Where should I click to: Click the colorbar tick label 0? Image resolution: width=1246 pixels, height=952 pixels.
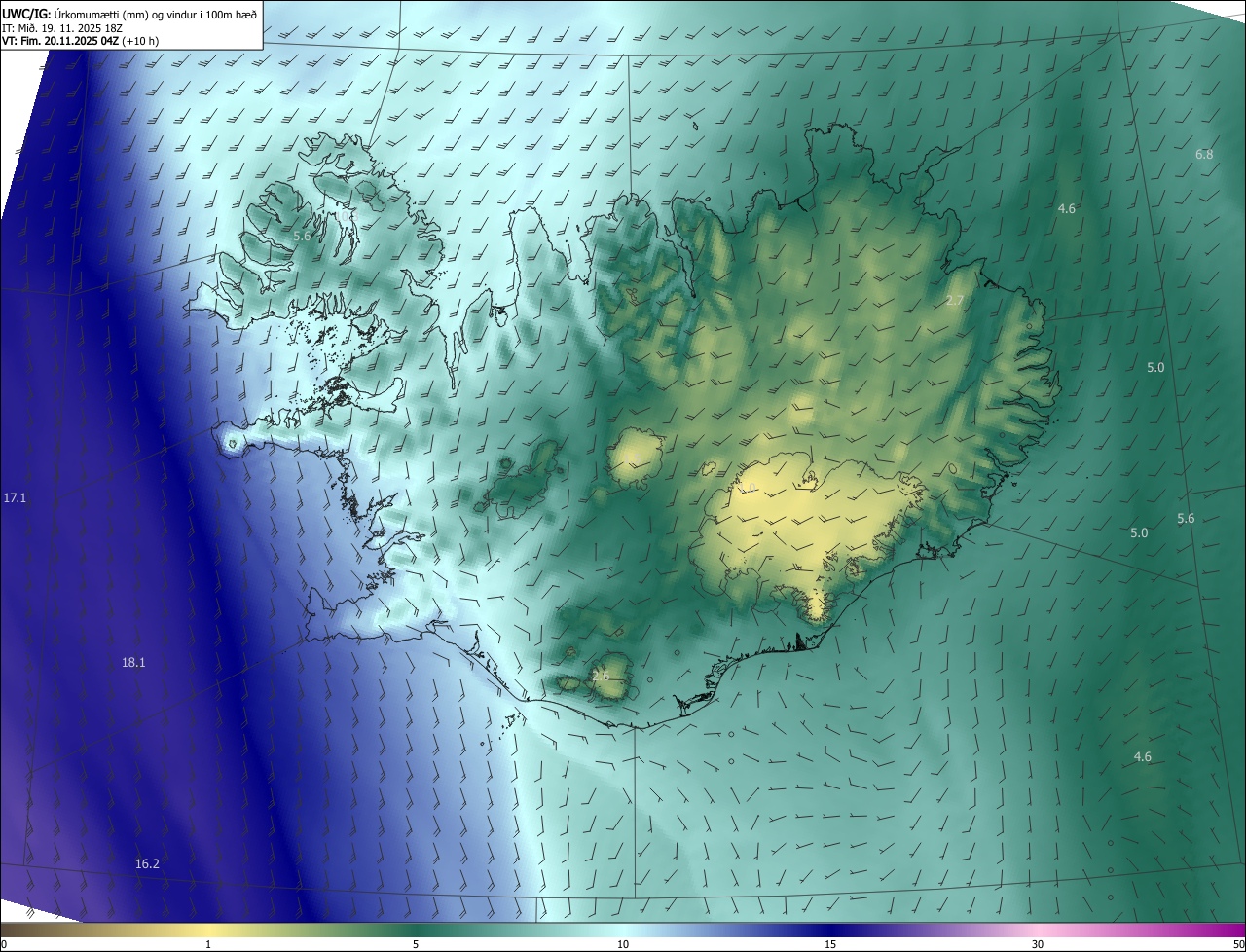tap(4, 945)
